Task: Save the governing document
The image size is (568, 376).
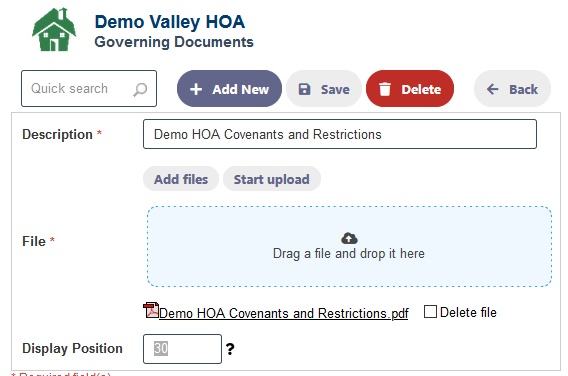Action: pos(324,89)
